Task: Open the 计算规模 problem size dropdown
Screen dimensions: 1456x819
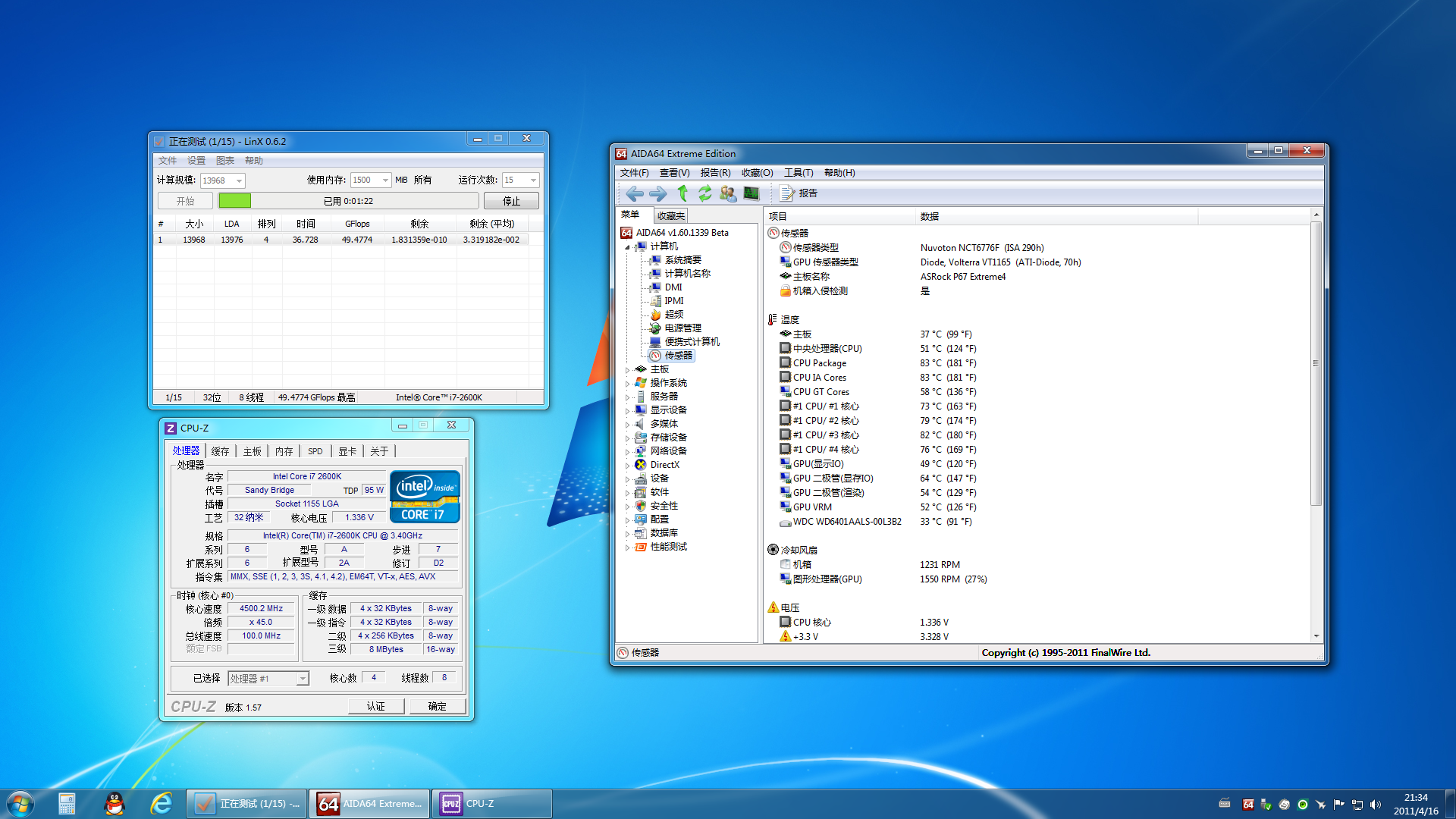Action: point(239,180)
